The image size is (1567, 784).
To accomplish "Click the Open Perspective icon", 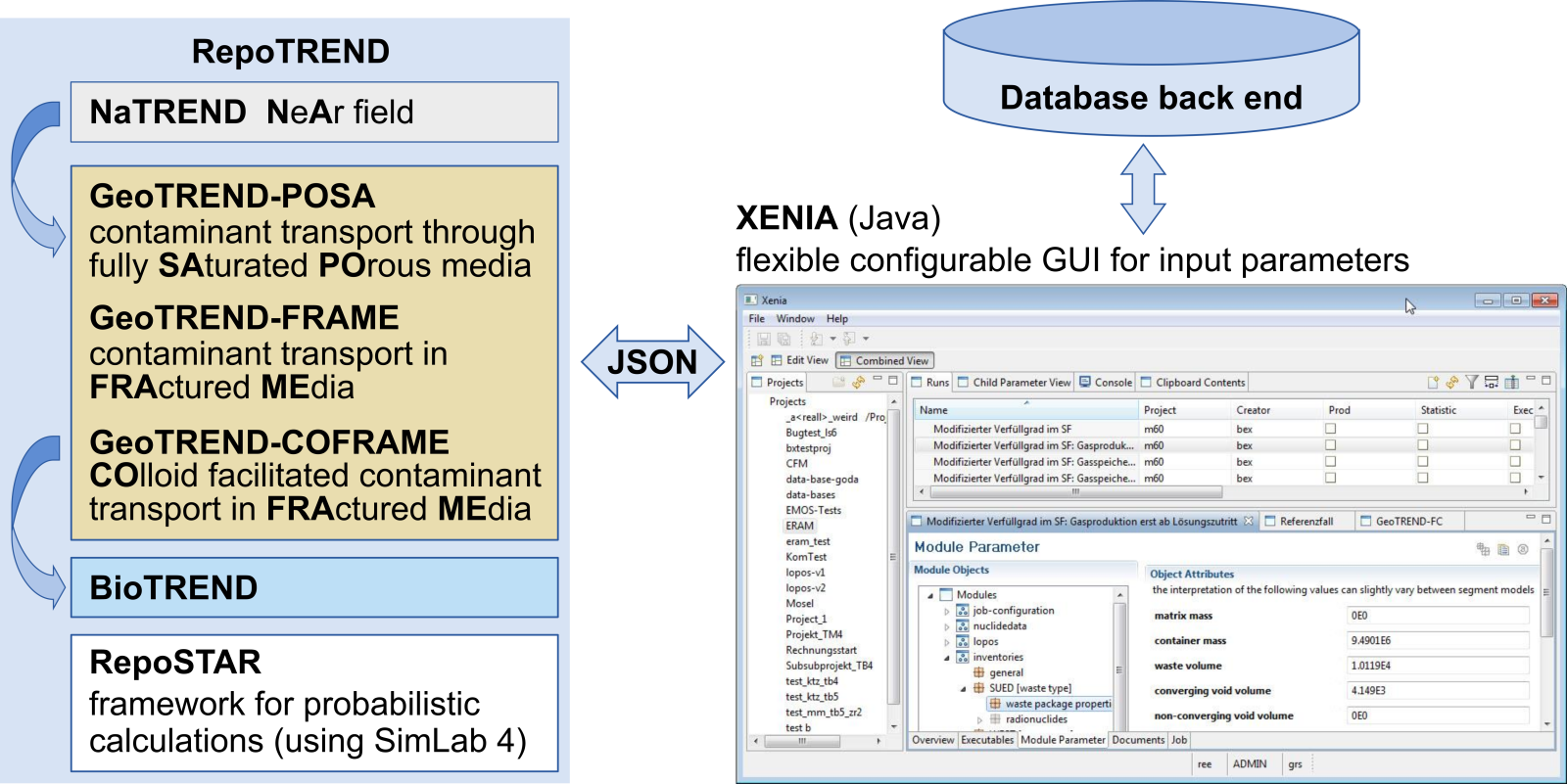I will point(757,360).
